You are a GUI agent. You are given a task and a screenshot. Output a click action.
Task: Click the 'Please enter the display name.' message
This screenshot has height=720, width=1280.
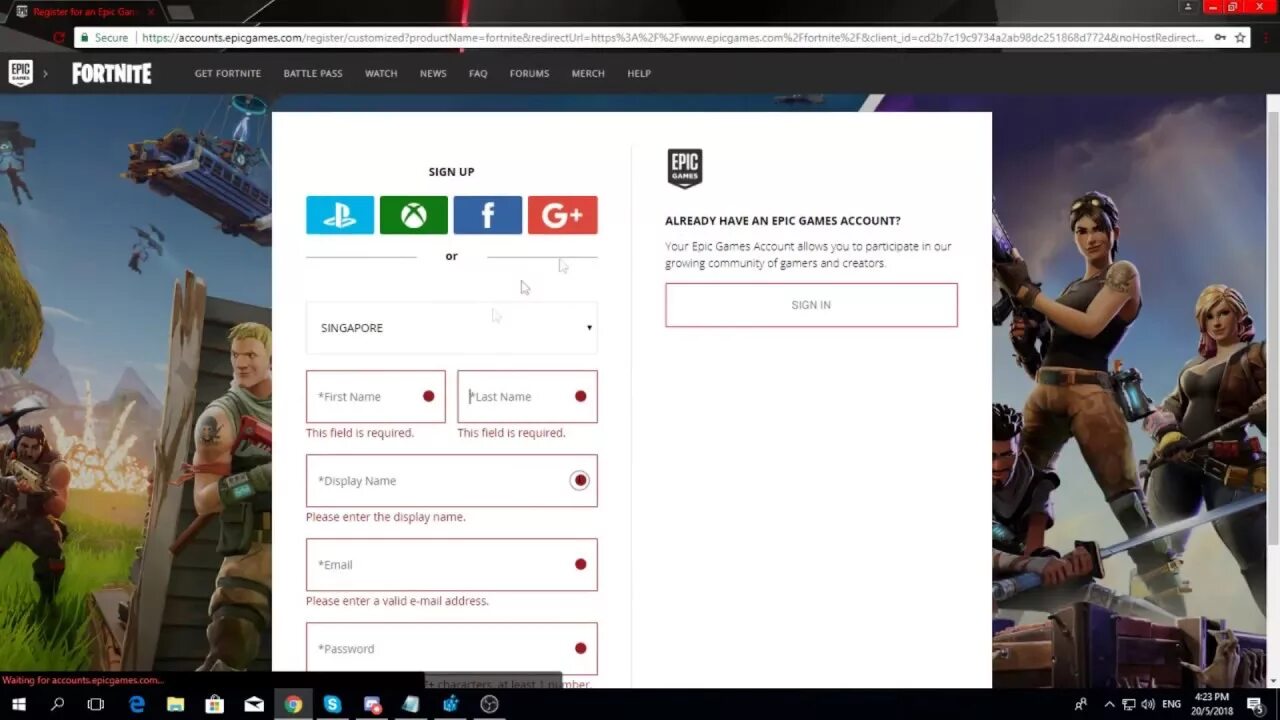386,517
